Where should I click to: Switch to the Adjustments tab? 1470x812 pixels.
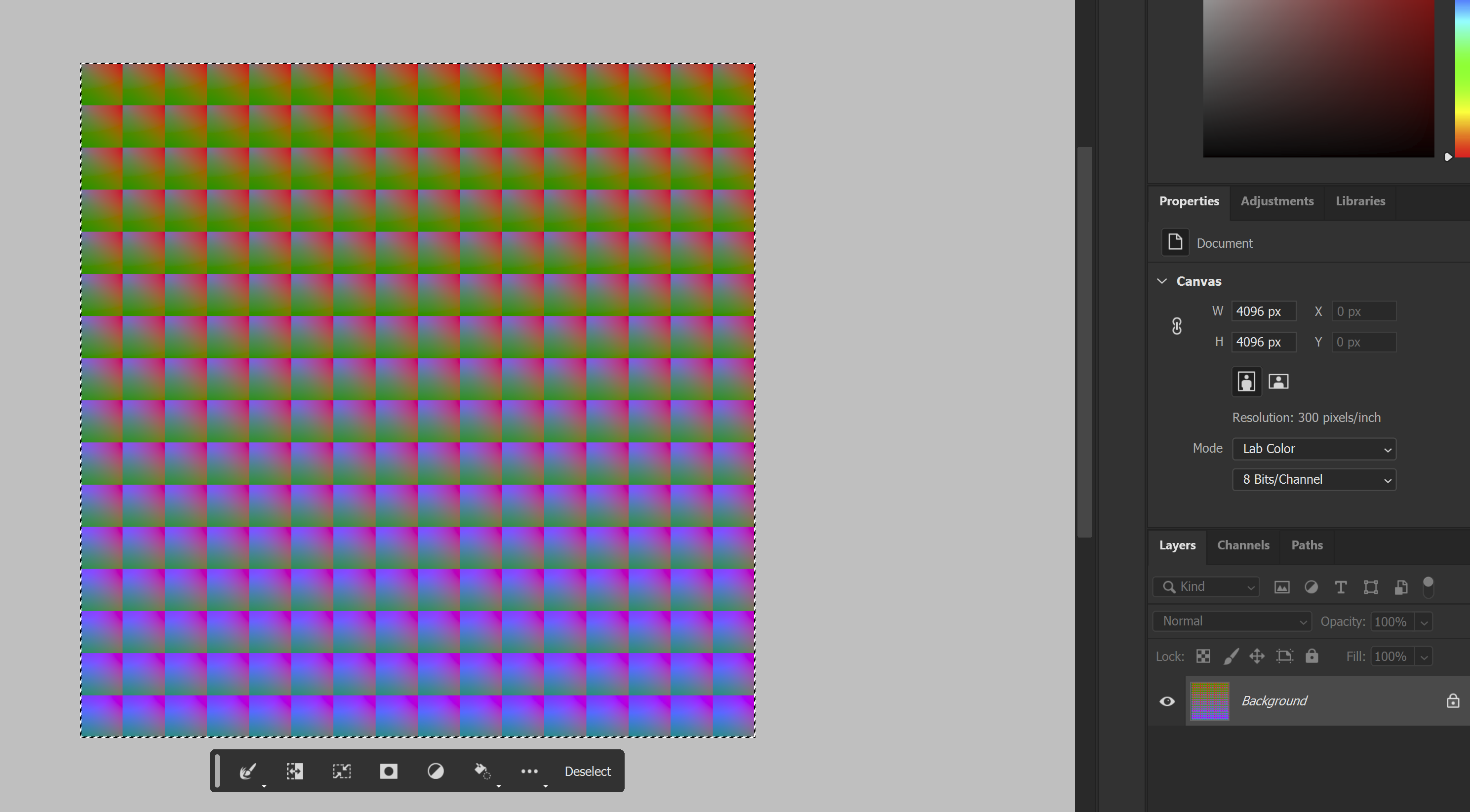point(1276,201)
